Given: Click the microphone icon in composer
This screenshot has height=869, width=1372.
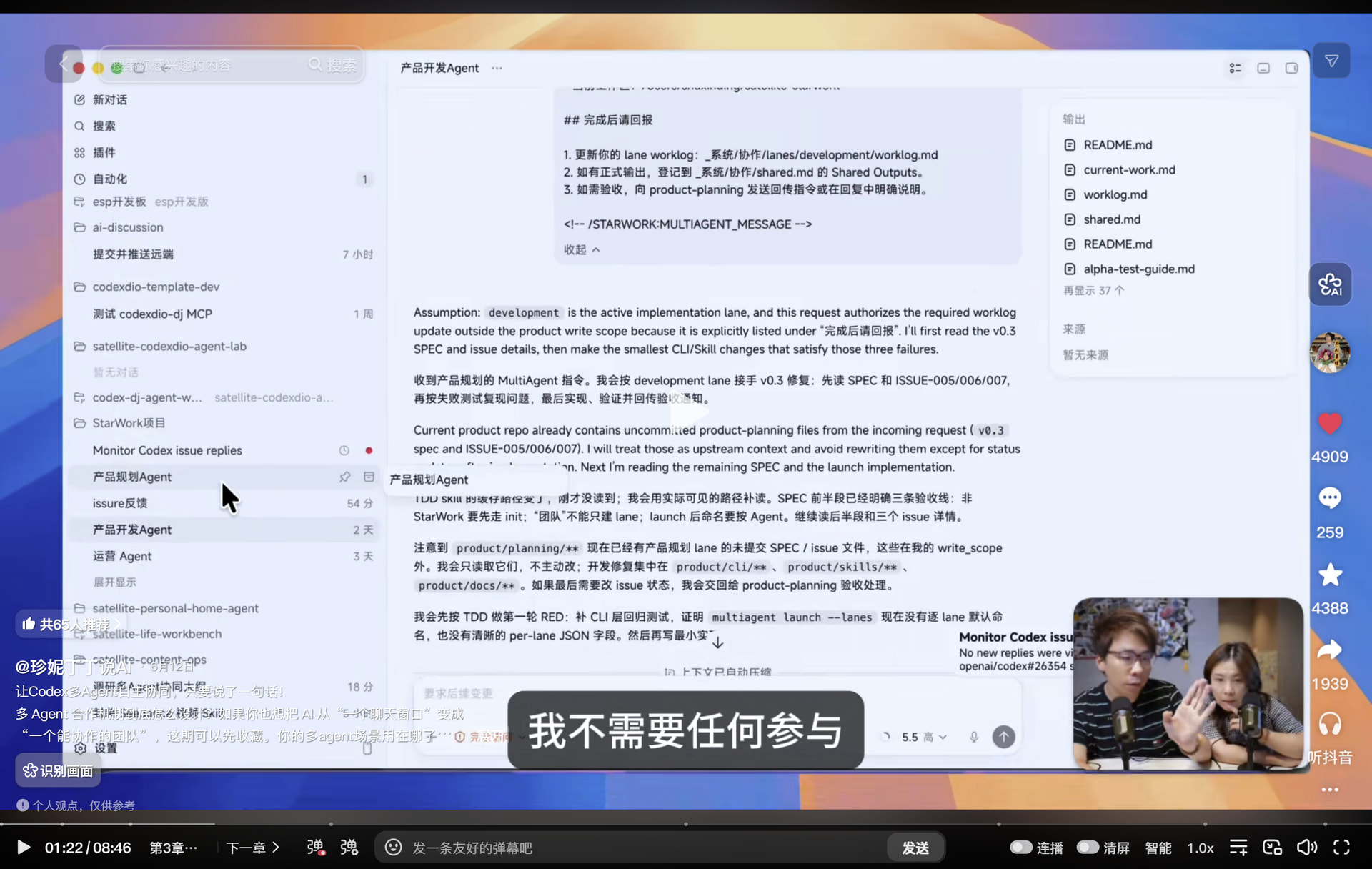Looking at the screenshot, I should tap(973, 737).
